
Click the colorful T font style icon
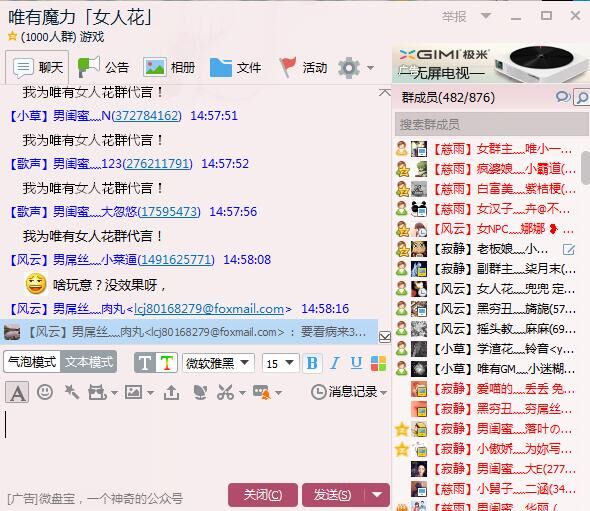point(167,363)
